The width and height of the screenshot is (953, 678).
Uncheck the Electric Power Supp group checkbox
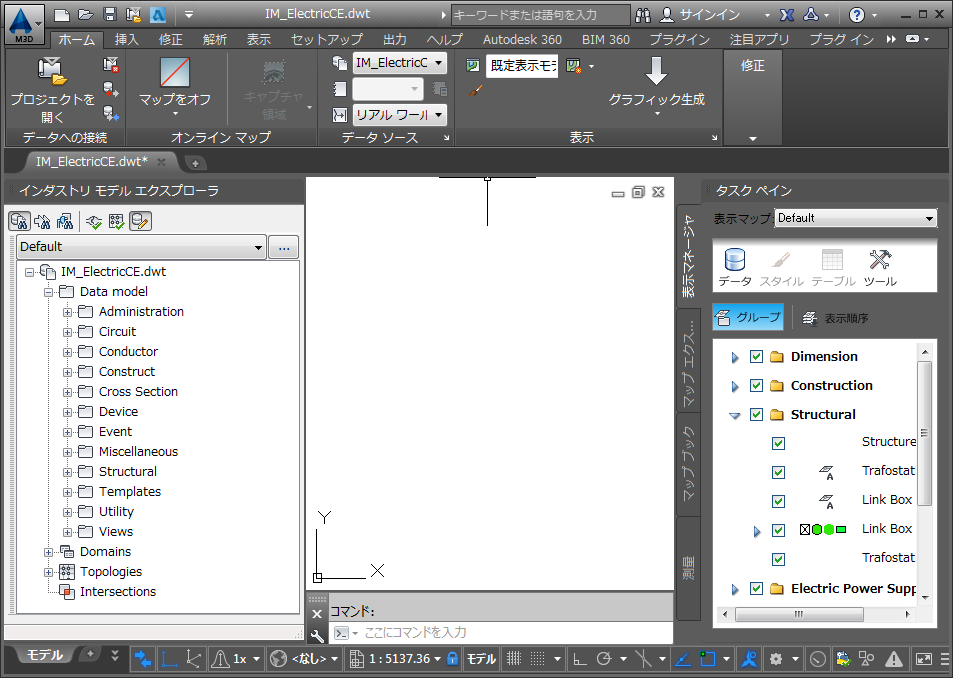(756, 588)
